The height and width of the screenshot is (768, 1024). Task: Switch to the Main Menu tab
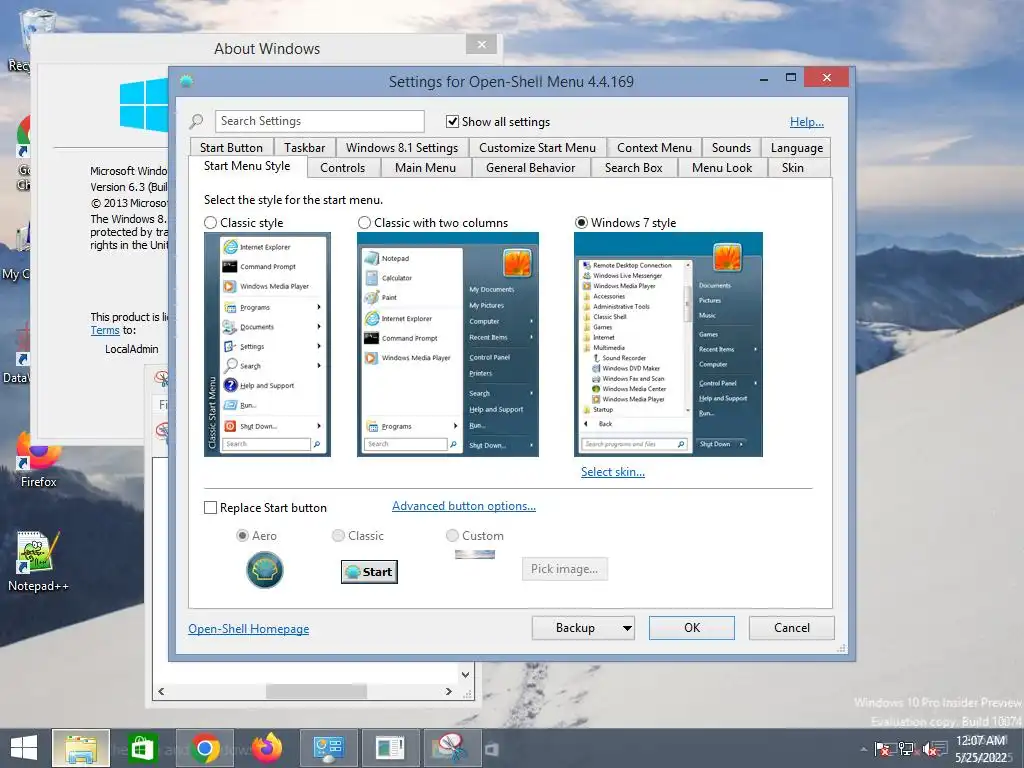425,168
